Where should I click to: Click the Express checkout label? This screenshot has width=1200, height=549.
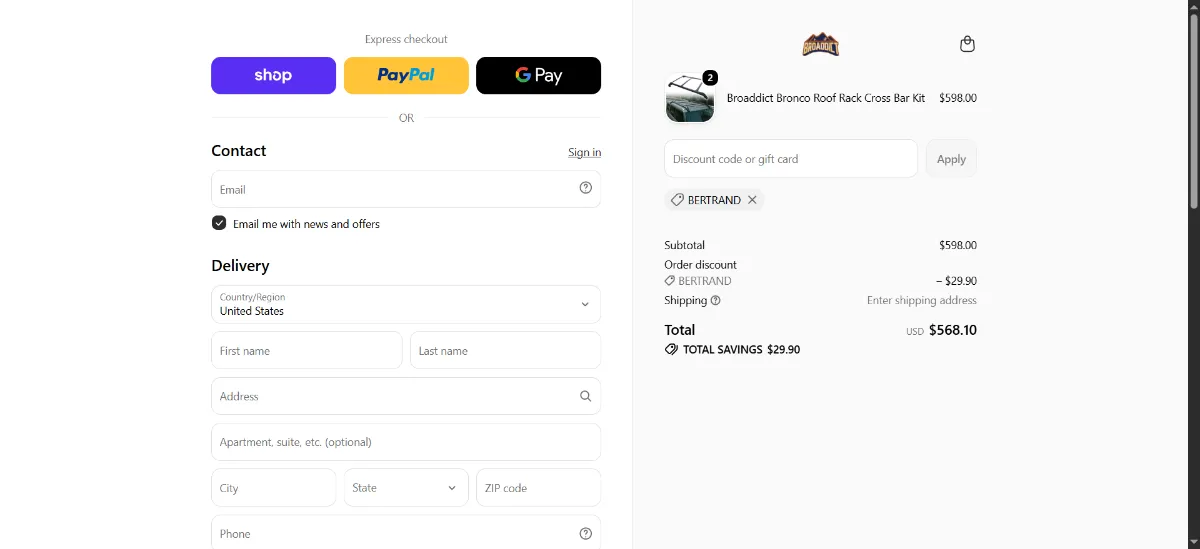[x=406, y=39]
